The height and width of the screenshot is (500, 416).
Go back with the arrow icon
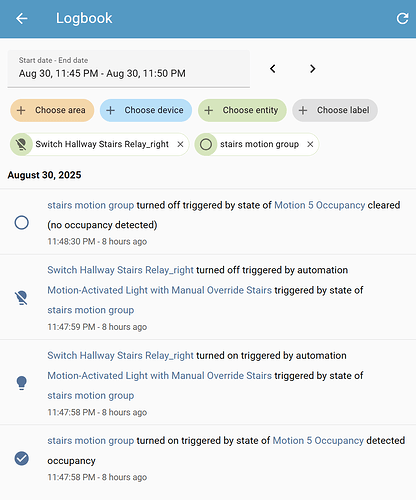pyautogui.click(x=22, y=18)
